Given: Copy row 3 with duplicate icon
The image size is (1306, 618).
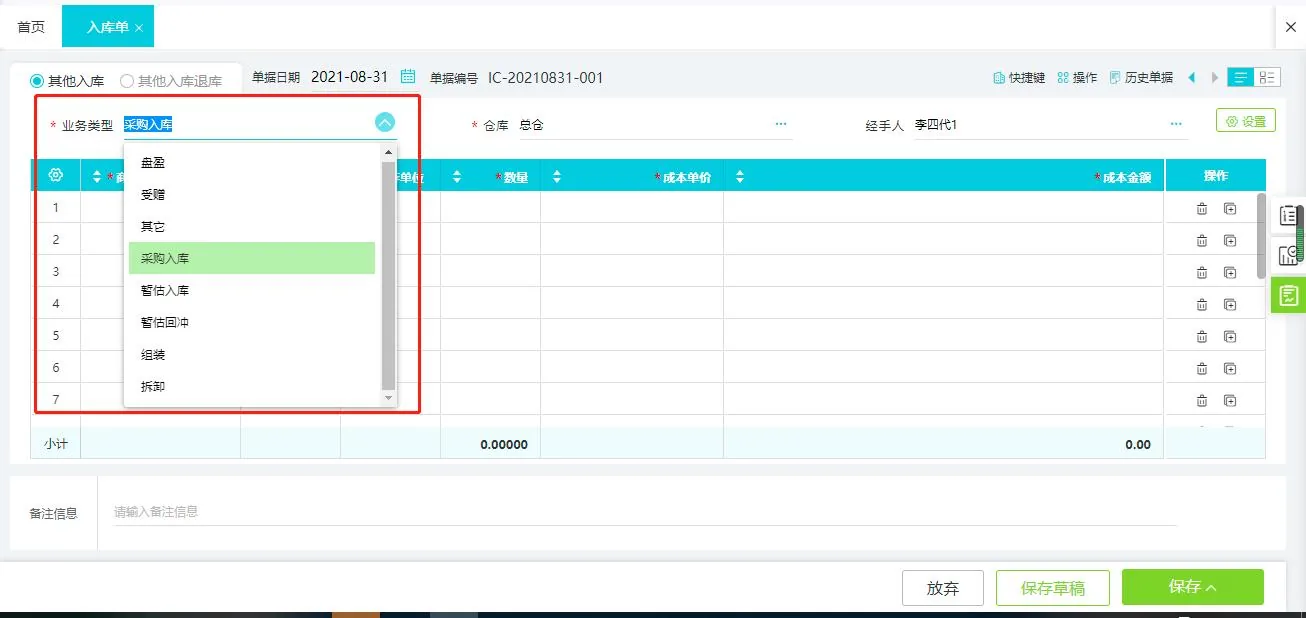Looking at the screenshot, I should pos(1230,272).
